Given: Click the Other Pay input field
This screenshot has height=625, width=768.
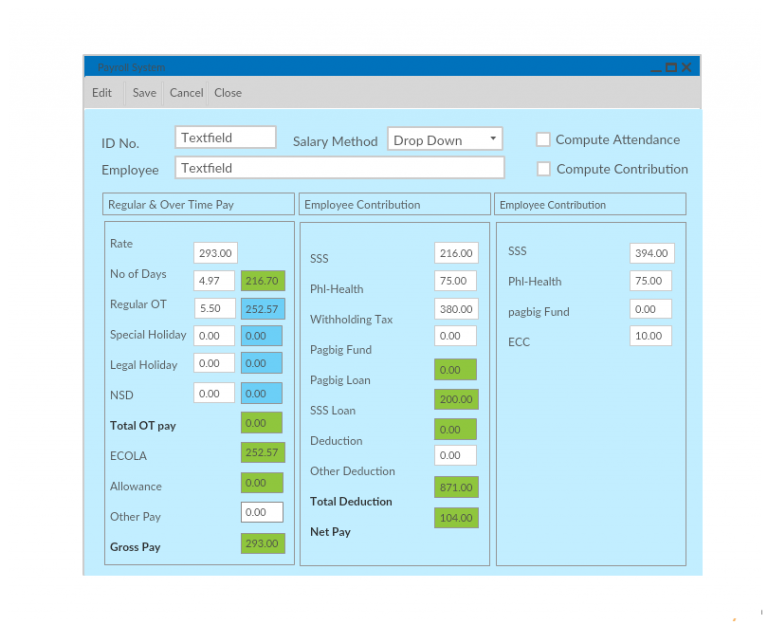Looking at the screenshot, I should (x=262, y=512).
